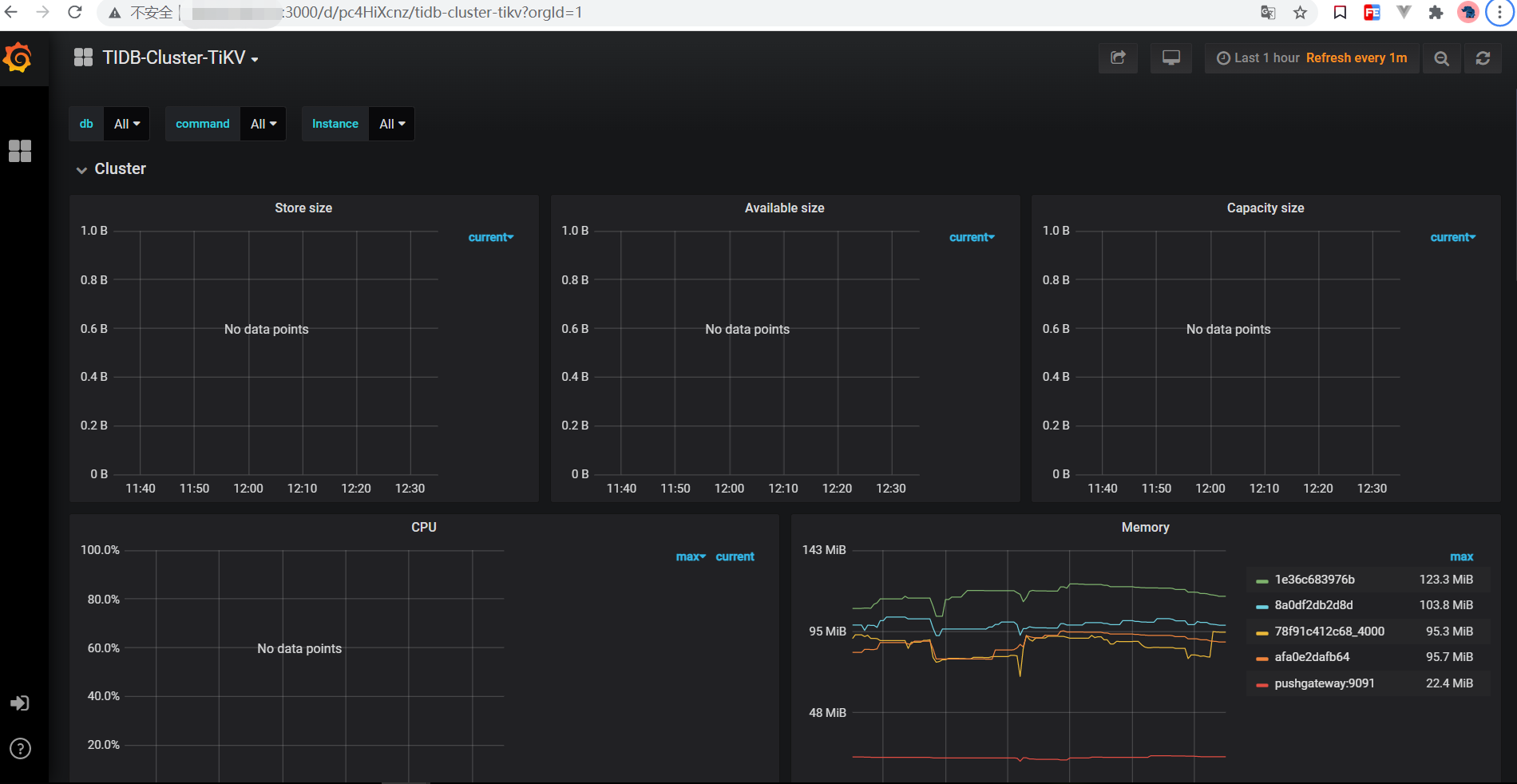Sort Store size legend by current
Screen dimensions: 1517x784
490,237
